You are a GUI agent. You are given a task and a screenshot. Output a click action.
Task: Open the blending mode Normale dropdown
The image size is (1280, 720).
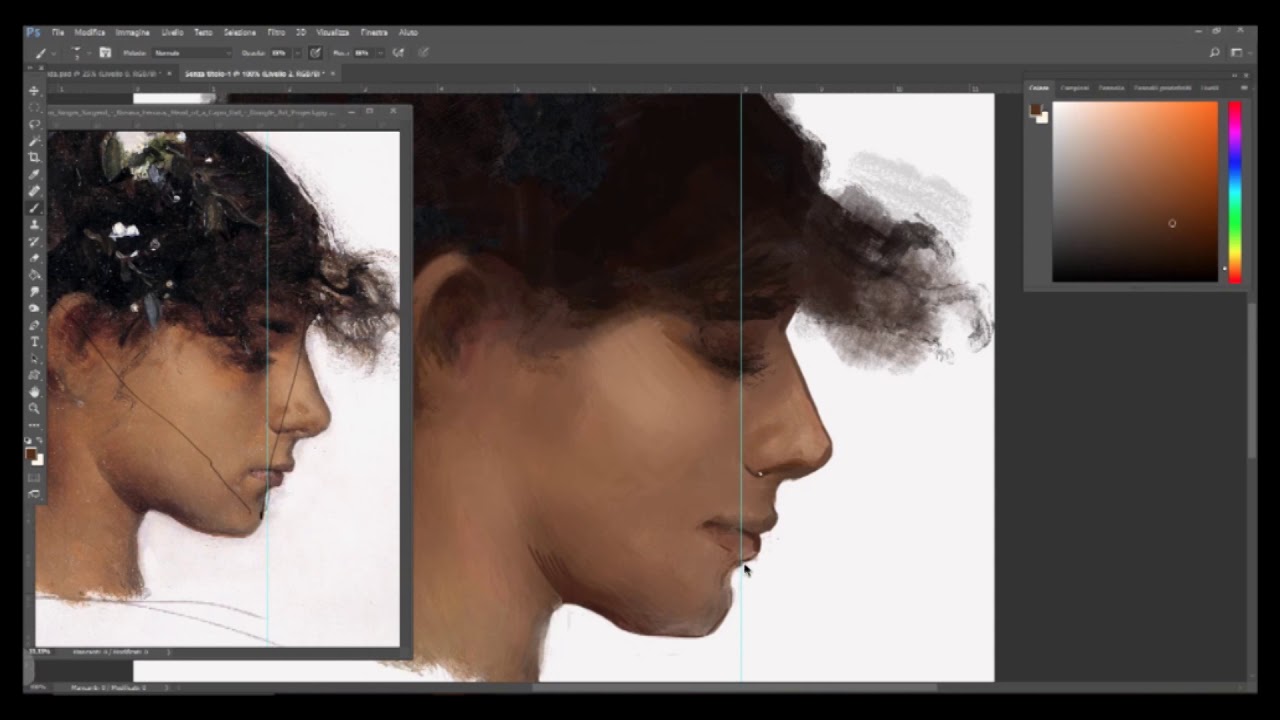(192, 53)
